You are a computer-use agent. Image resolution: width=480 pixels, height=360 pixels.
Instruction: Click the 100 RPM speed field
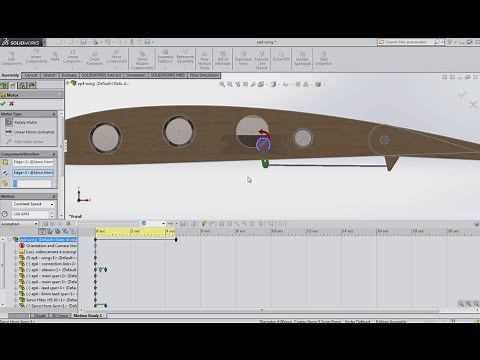click(x=30, y=214)
